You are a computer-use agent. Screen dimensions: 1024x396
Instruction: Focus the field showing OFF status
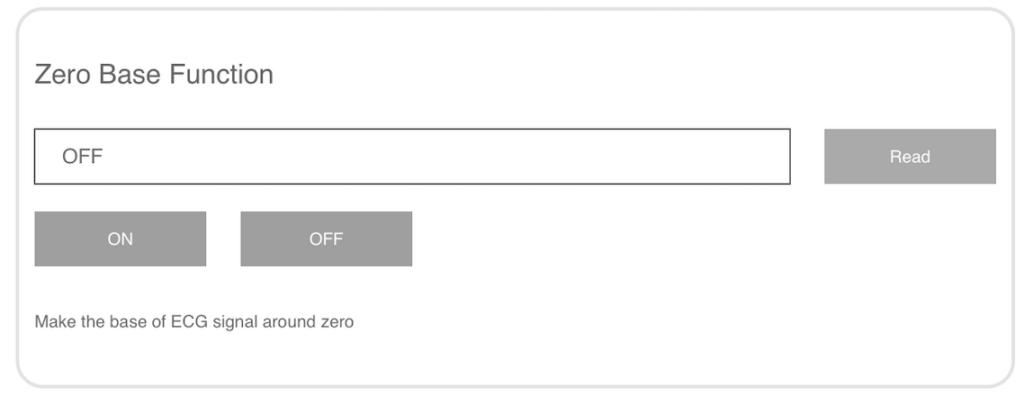click(412, 156)
